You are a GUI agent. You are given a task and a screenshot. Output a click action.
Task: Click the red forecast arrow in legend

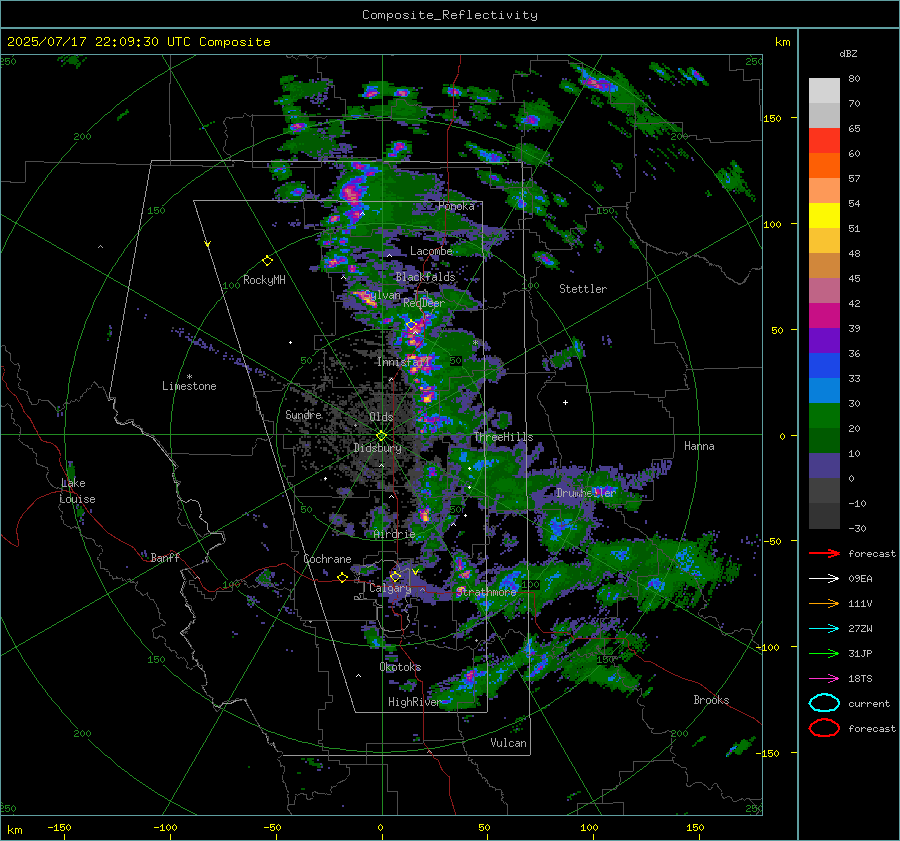(x=824, y=553)
